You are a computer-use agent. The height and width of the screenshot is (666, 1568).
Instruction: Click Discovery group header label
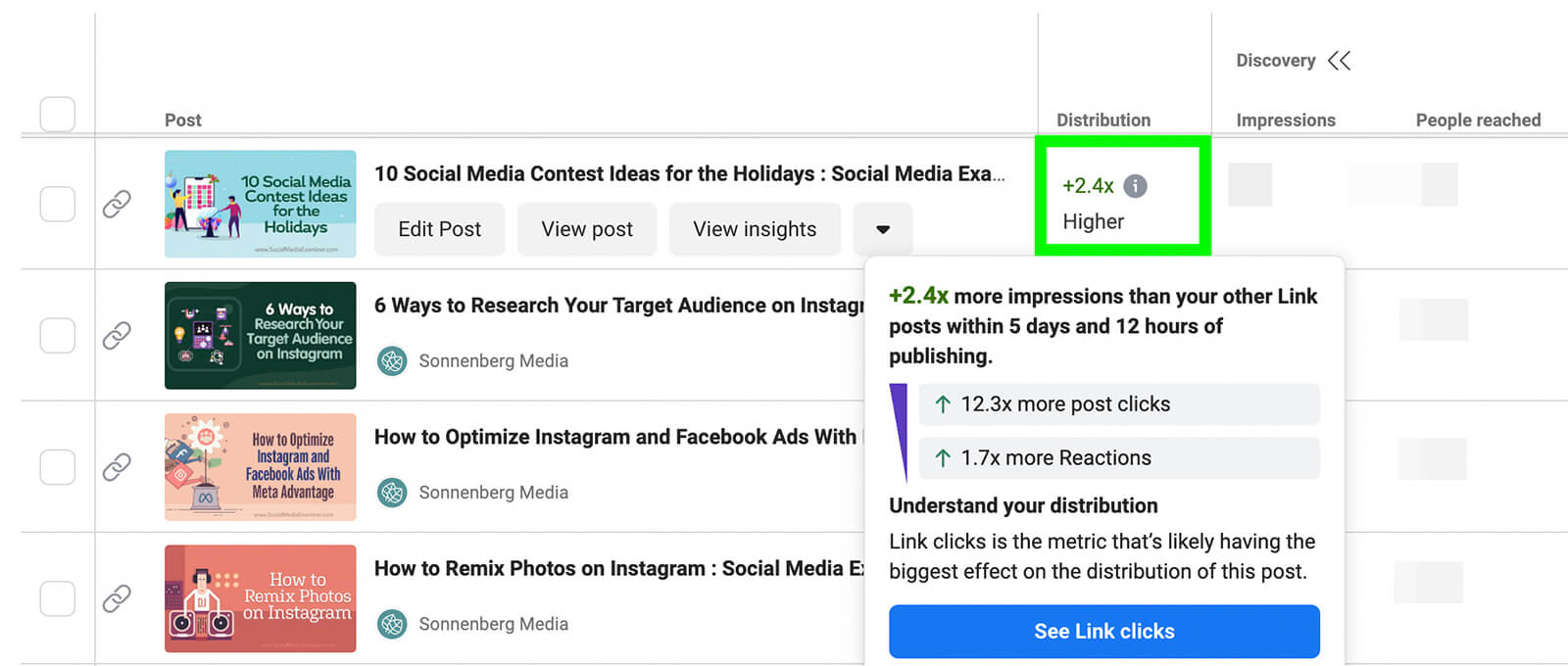click(x=1275, y=61)
